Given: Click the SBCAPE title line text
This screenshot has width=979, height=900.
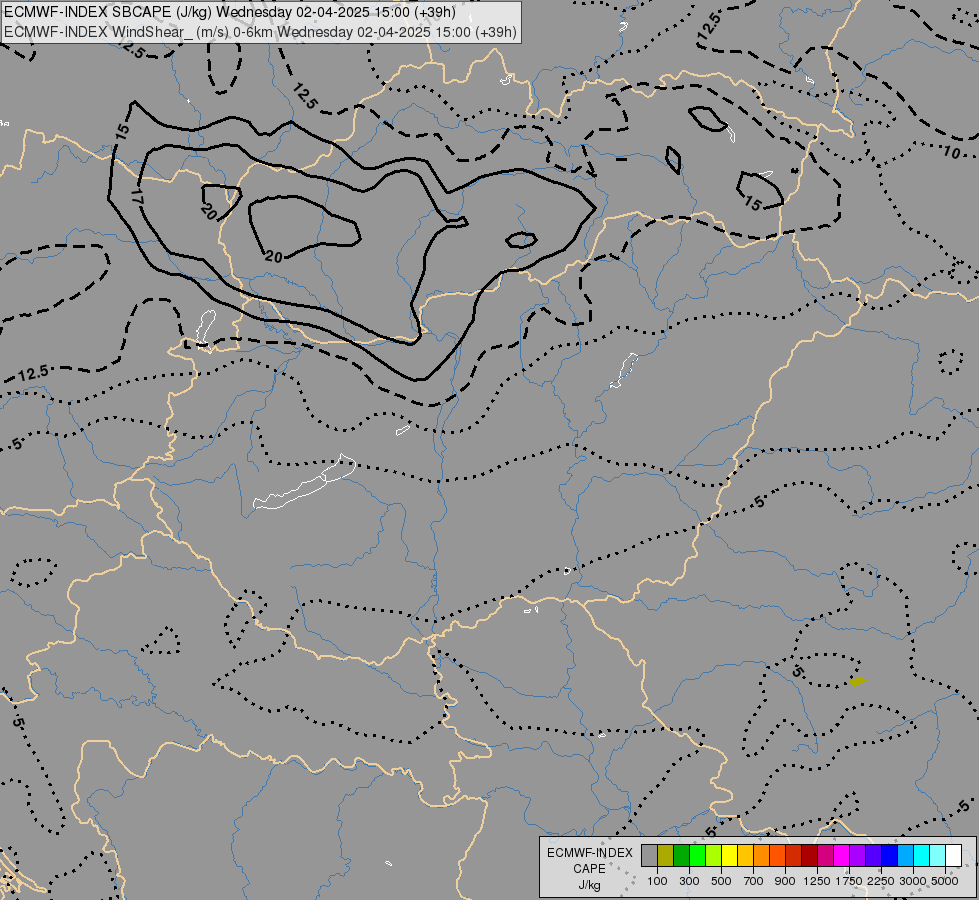Looking at the screenshot, I should pyautogui.click(x=230, y=12).
